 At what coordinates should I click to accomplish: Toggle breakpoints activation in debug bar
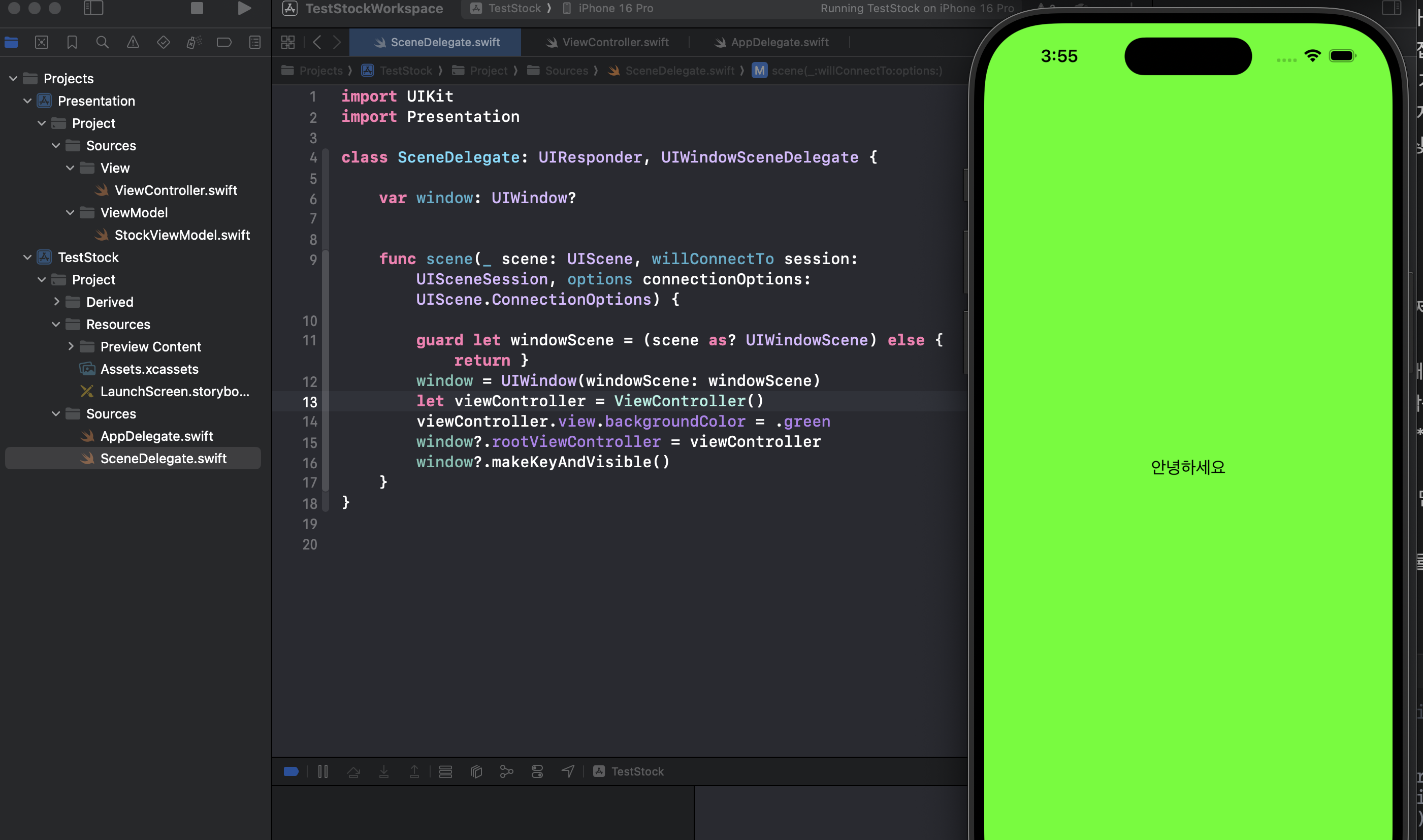coord(291,771)
